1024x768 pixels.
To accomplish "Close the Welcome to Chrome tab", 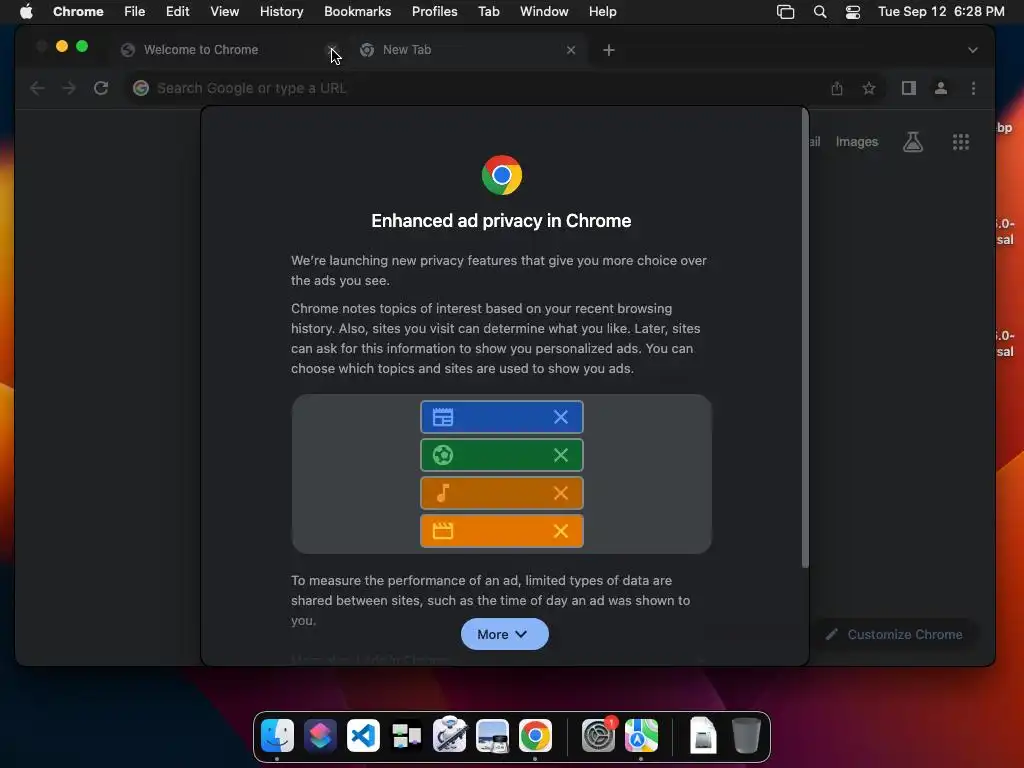I will 332,50.
